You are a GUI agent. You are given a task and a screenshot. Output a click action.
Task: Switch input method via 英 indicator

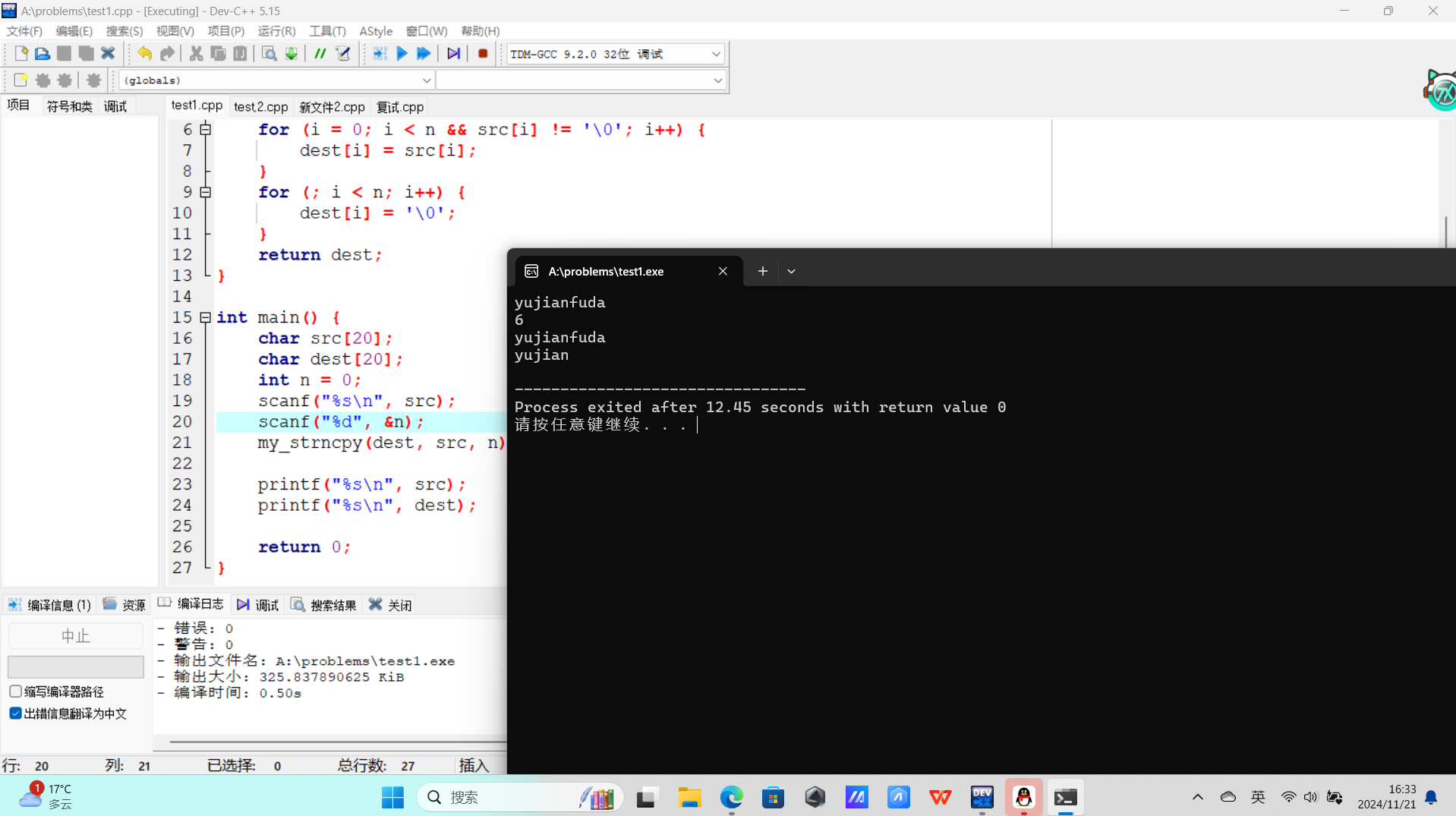click(x=1258, y=797)
